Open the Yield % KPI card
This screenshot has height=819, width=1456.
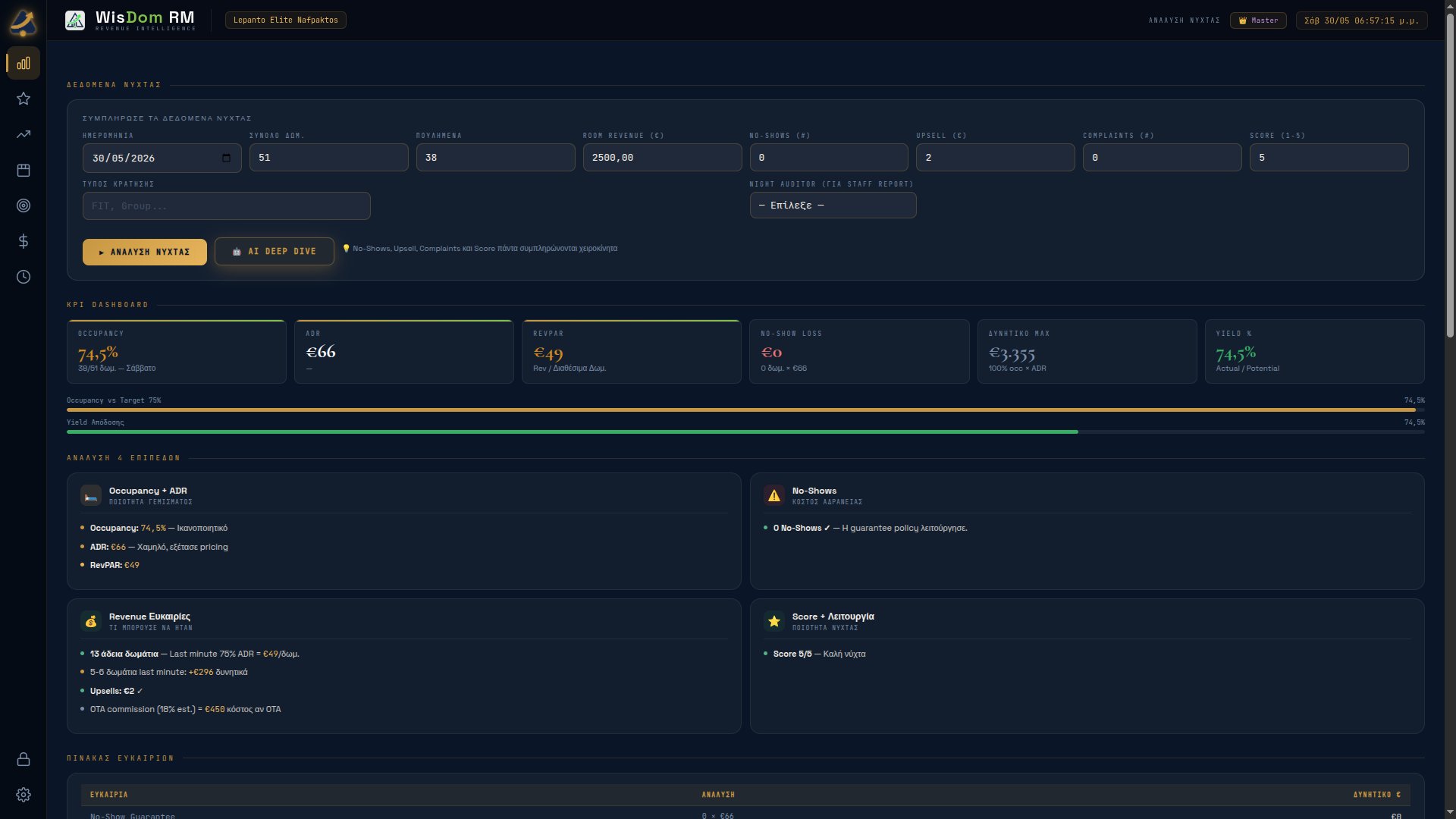1314,352
